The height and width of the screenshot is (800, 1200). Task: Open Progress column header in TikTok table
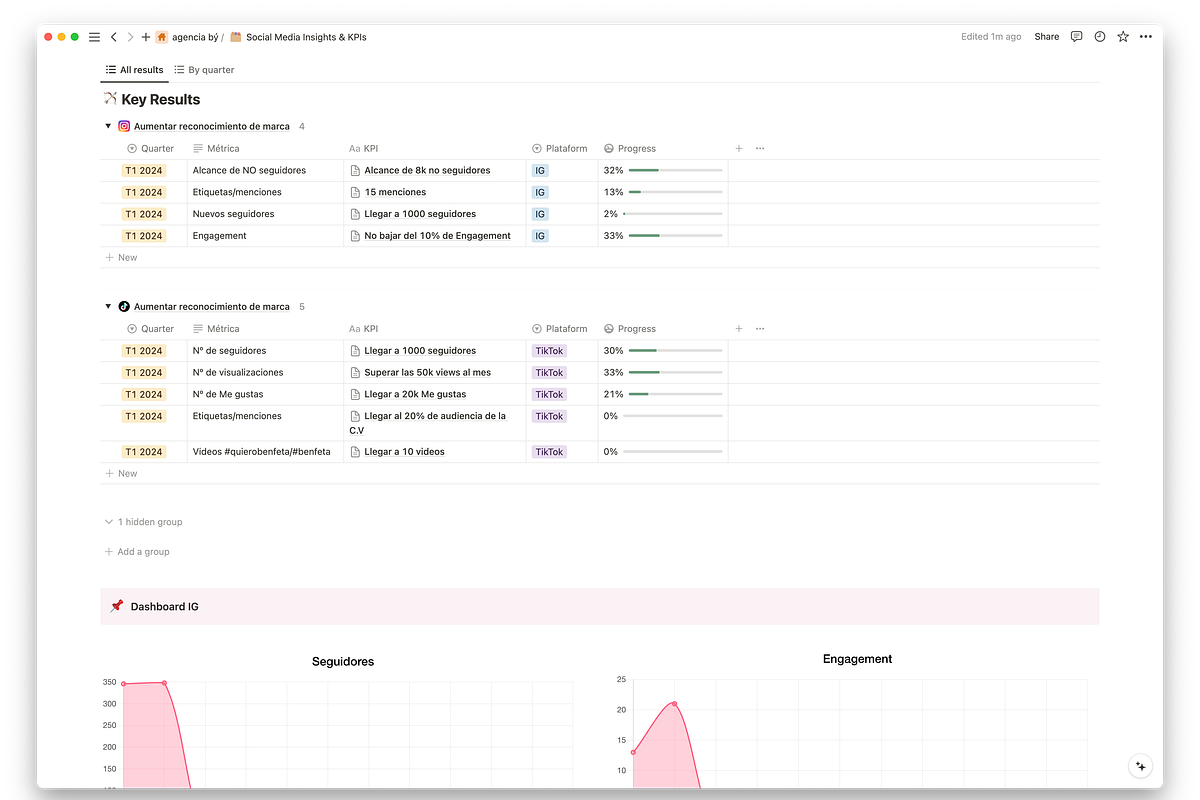tap(630, 328)
